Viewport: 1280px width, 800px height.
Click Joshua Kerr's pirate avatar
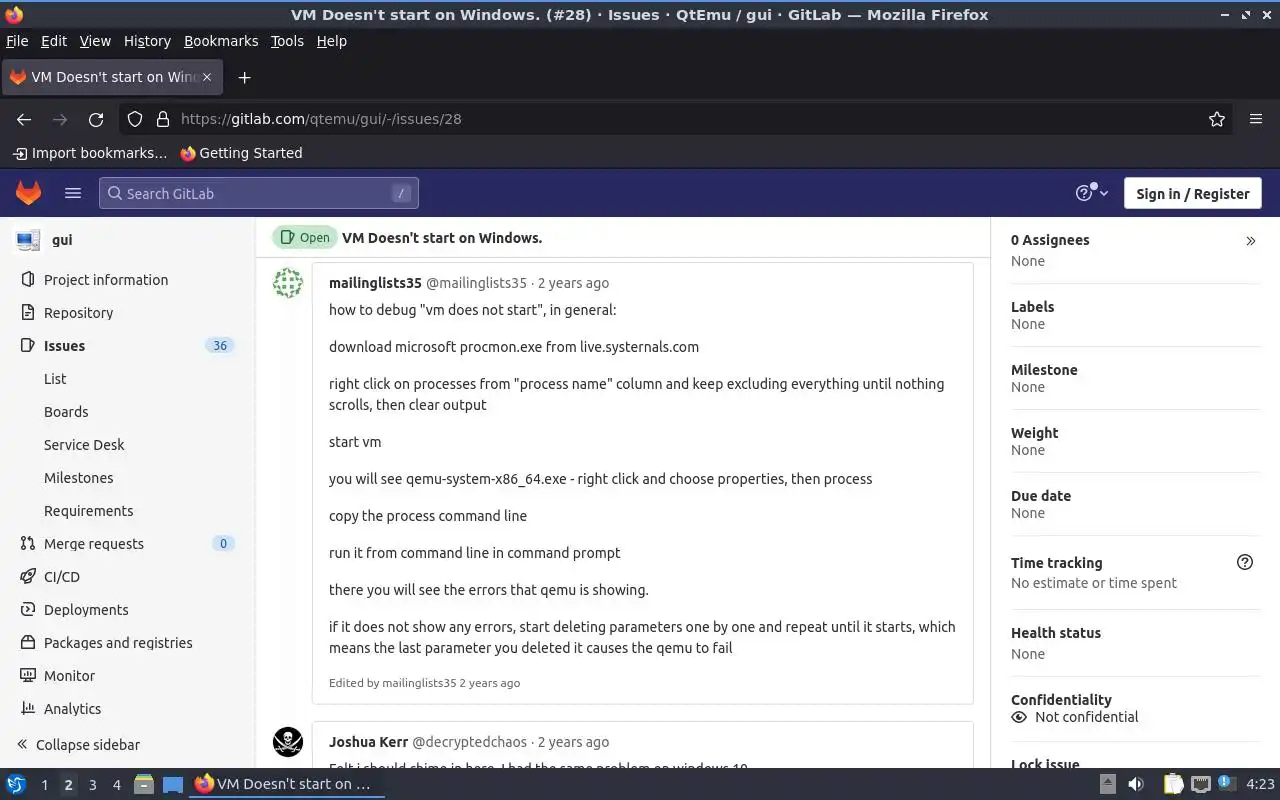(x=288, y=742)
